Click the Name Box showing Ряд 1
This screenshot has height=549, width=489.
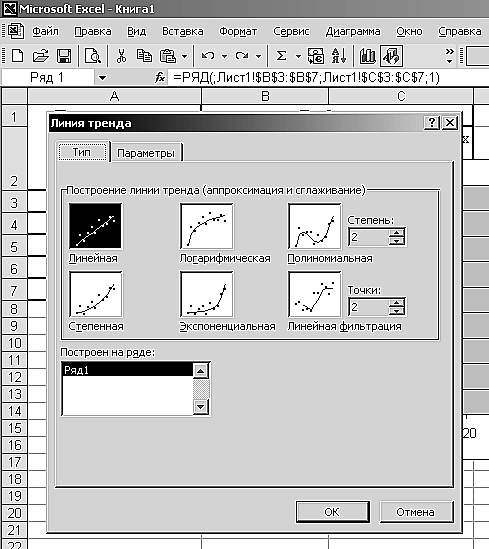[48, 77]
